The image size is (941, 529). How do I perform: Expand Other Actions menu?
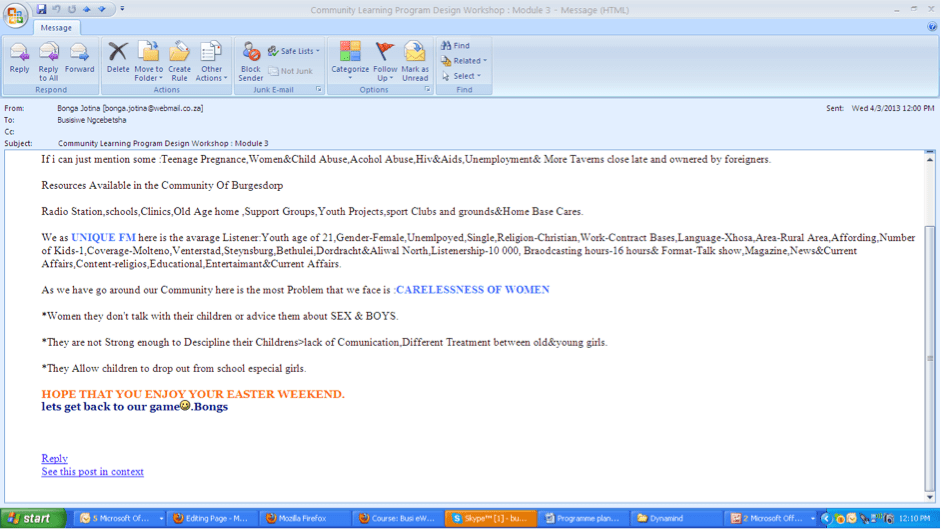point(211,61)
